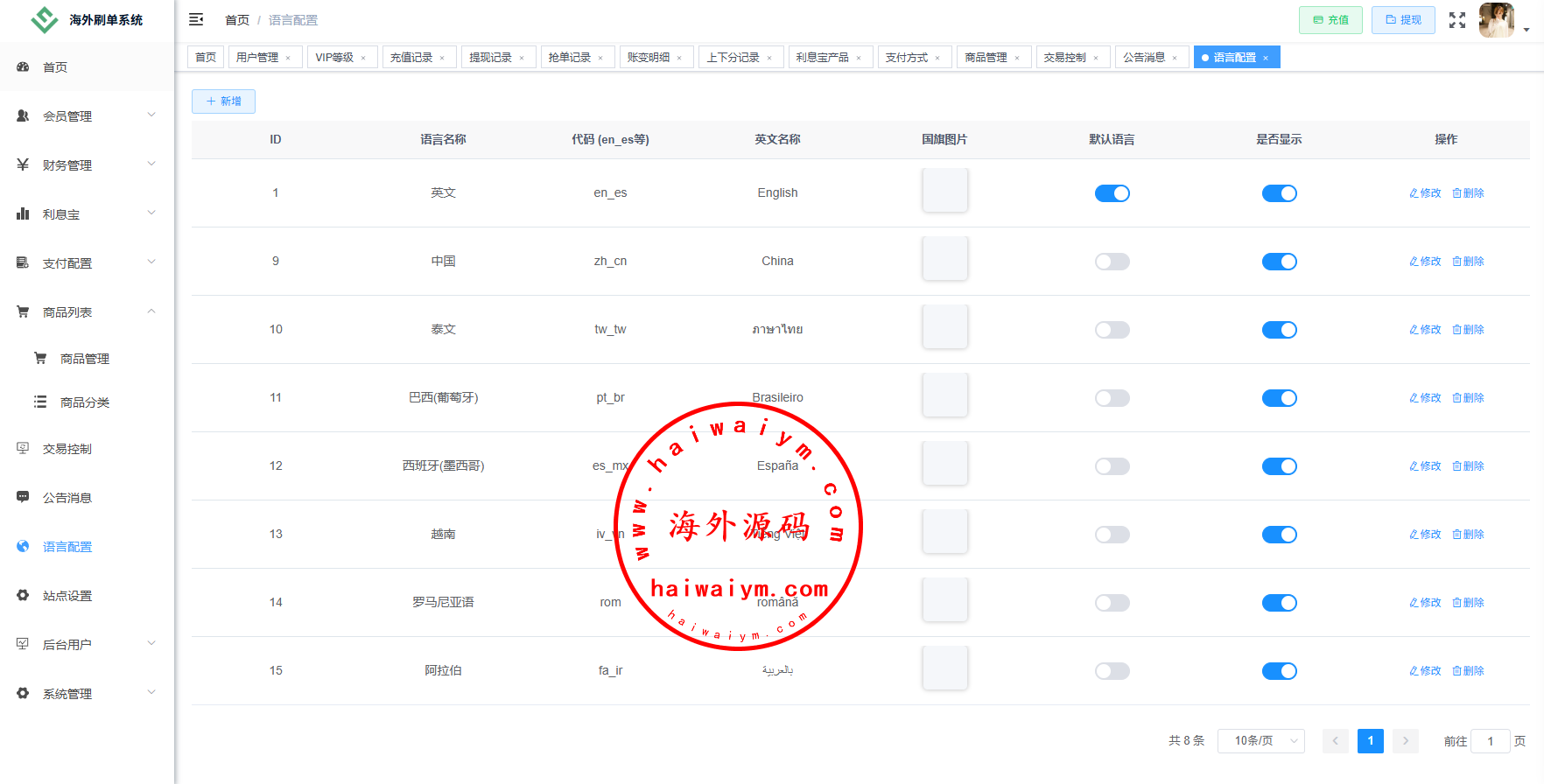Open 交易控制 sidebar item
The height and width of the screenshot is (784, 1544).
click(67, 449)
